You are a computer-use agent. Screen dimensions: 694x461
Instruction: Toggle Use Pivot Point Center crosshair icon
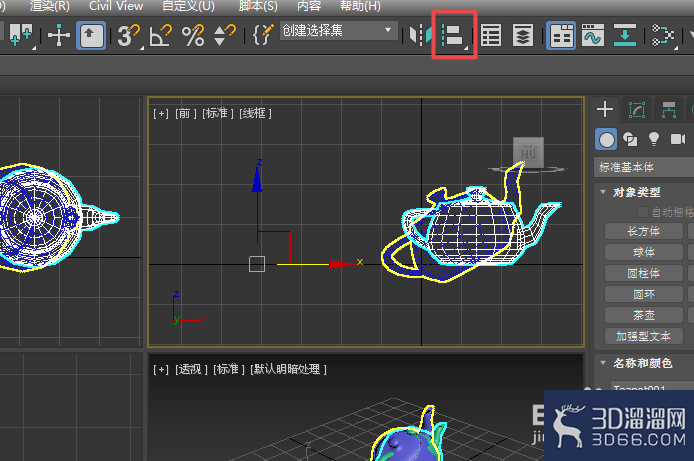click(59, 35)
